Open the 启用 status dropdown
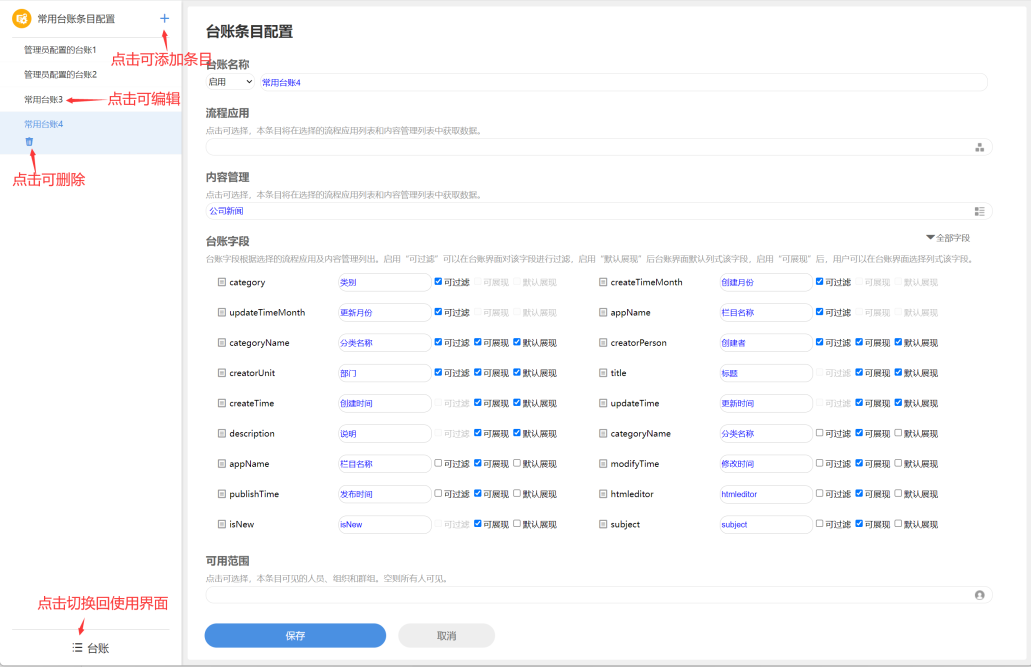1031x667 pixels. pyautogui.click(x=230, y=82)
